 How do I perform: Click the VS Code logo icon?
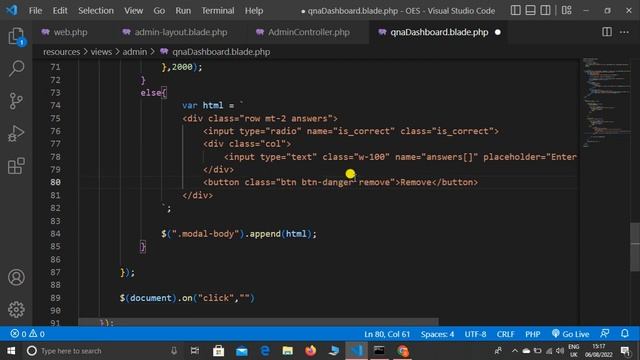point(11,10)
